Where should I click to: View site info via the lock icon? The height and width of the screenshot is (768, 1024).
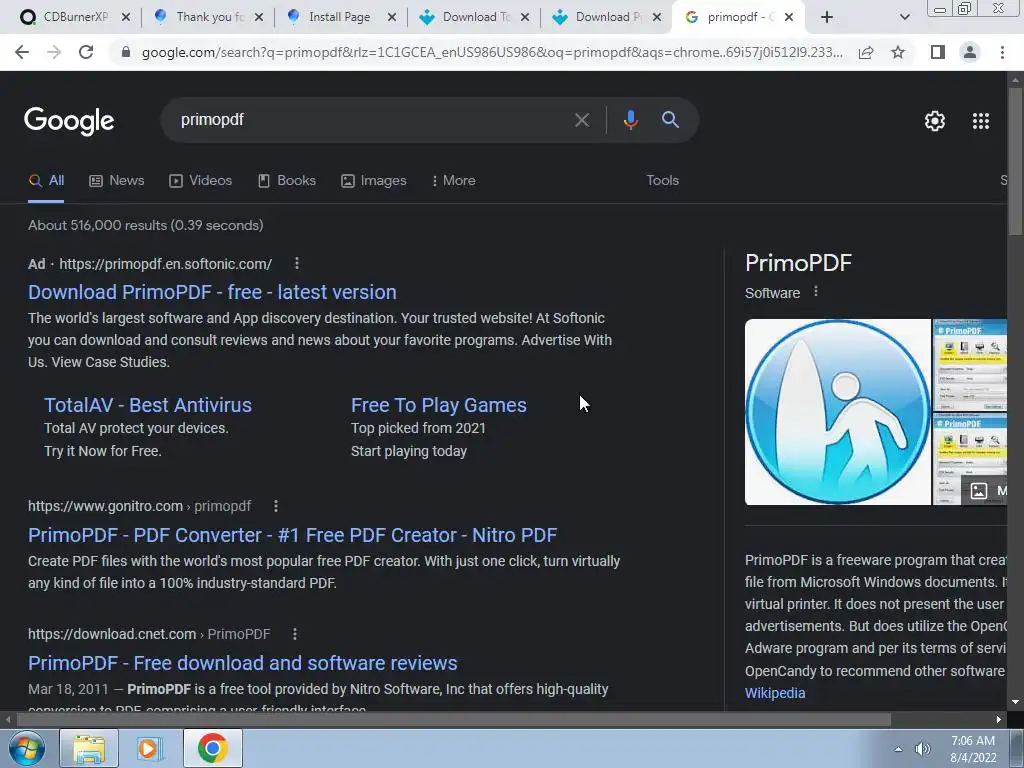126,52
